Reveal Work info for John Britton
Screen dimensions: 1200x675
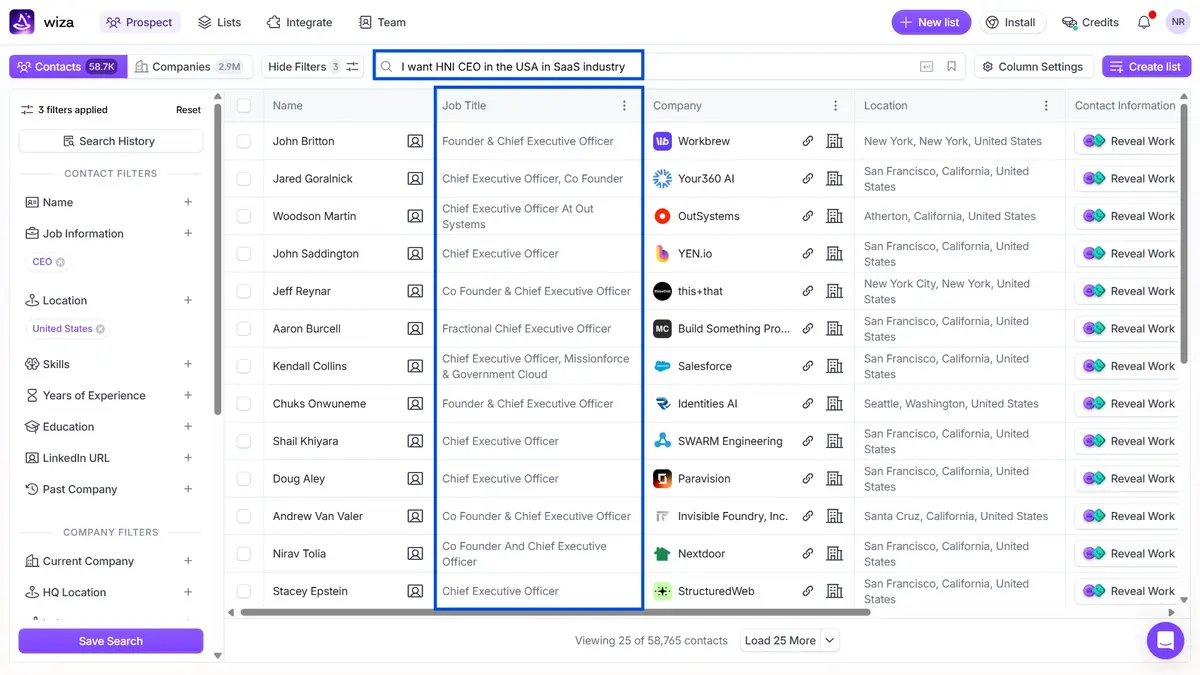point(1128,142)
